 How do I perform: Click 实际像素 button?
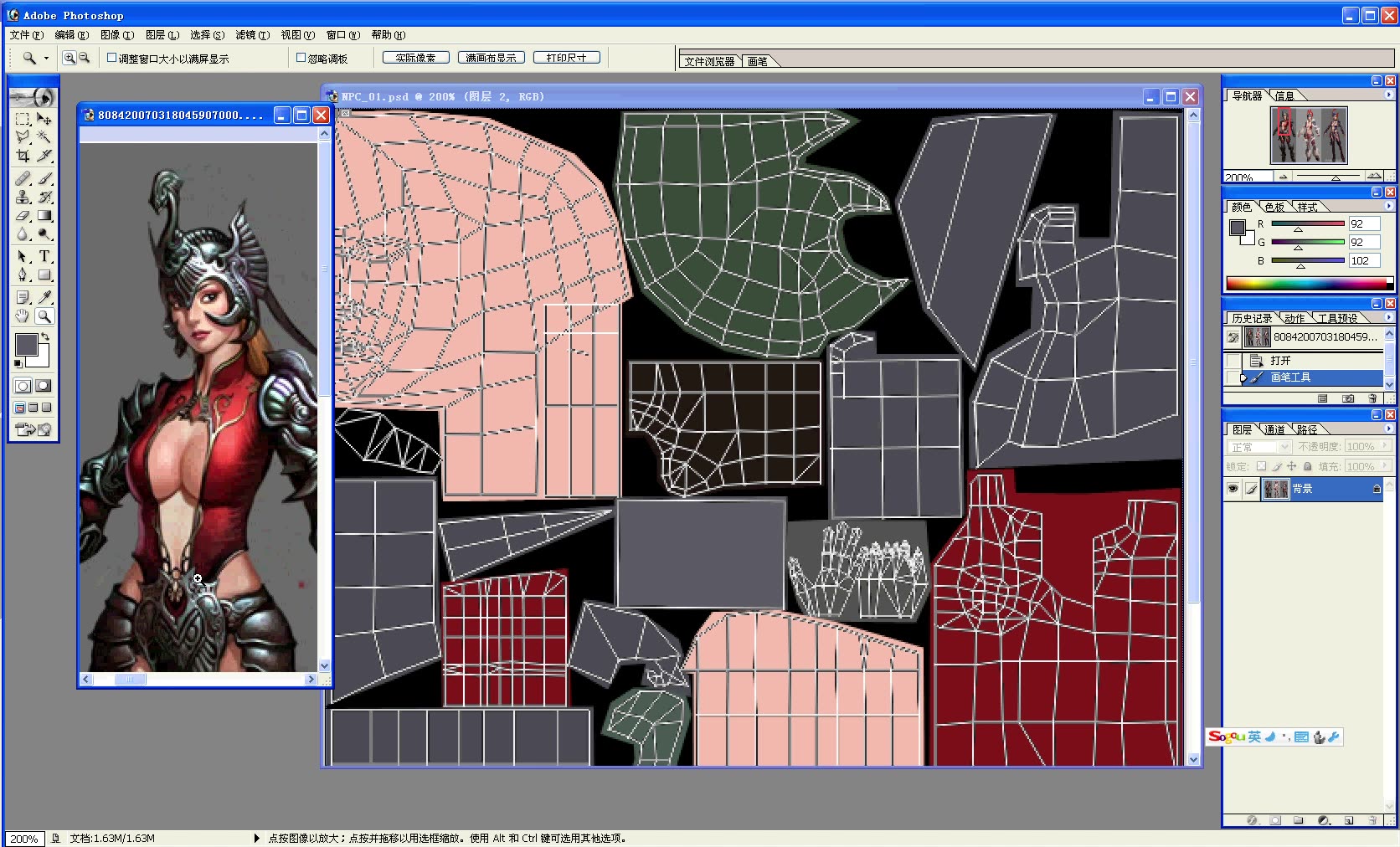[x=416, y=58]
